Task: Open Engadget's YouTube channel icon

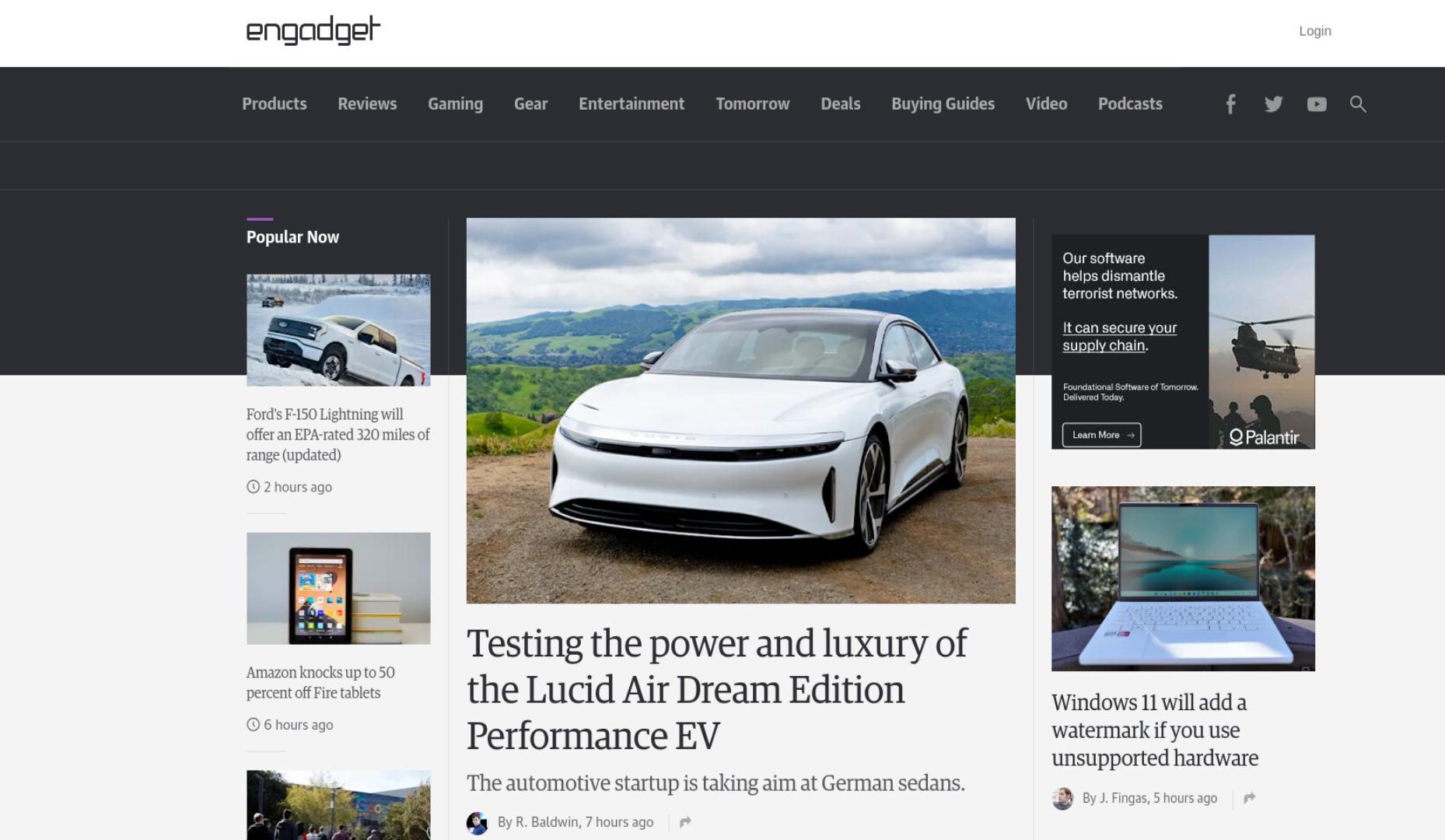Action: 1317,104
